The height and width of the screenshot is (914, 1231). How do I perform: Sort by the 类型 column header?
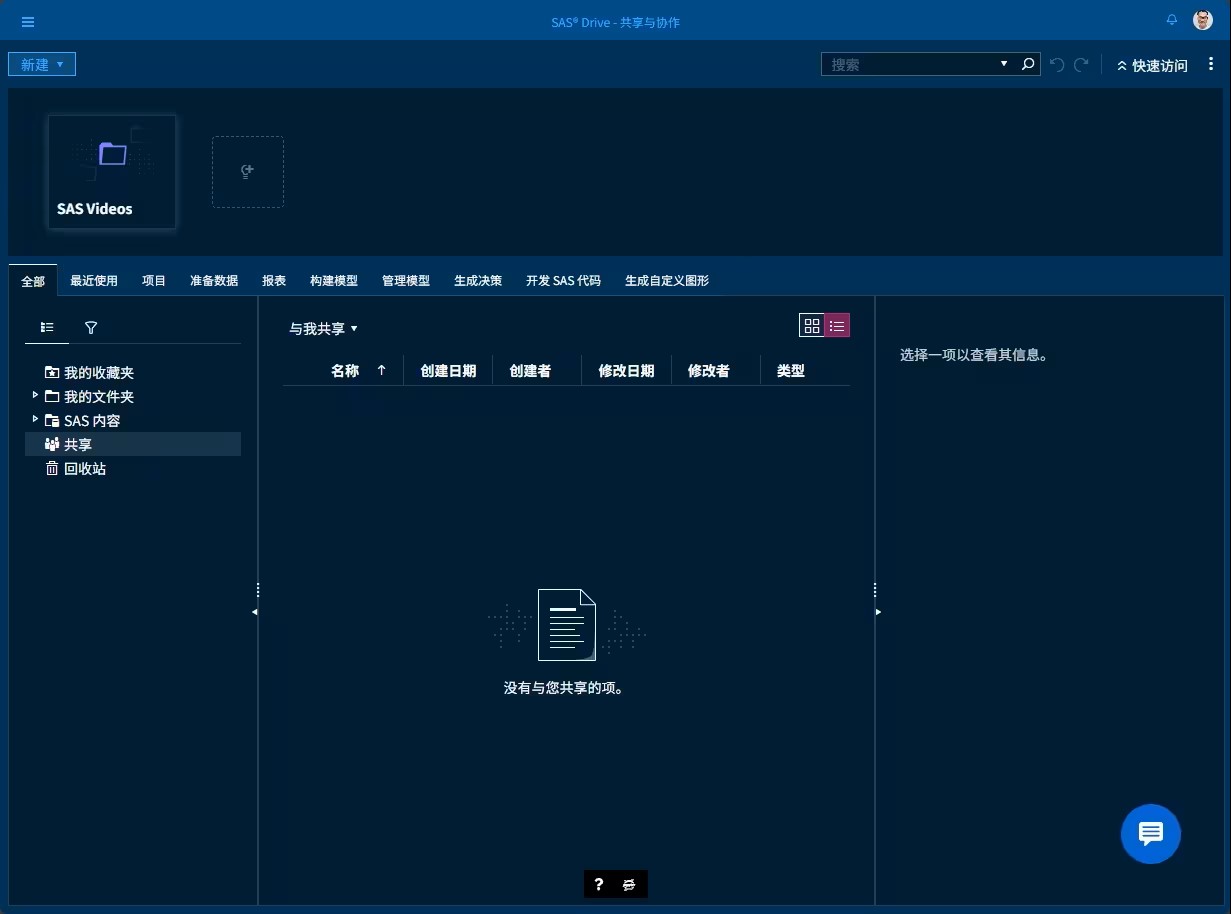point(791,370)
